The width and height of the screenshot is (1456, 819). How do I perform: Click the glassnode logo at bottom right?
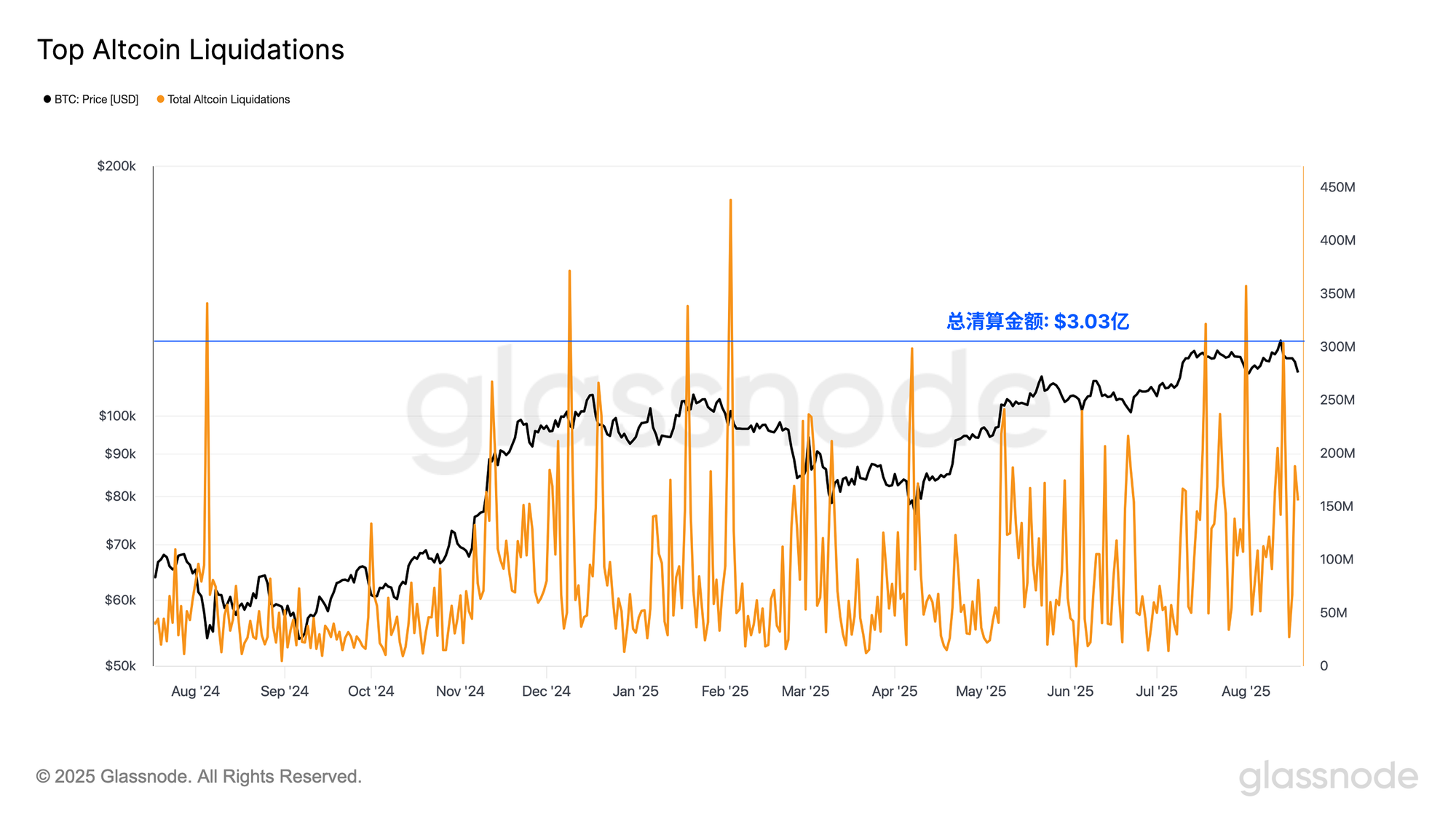coord(1328,777)
